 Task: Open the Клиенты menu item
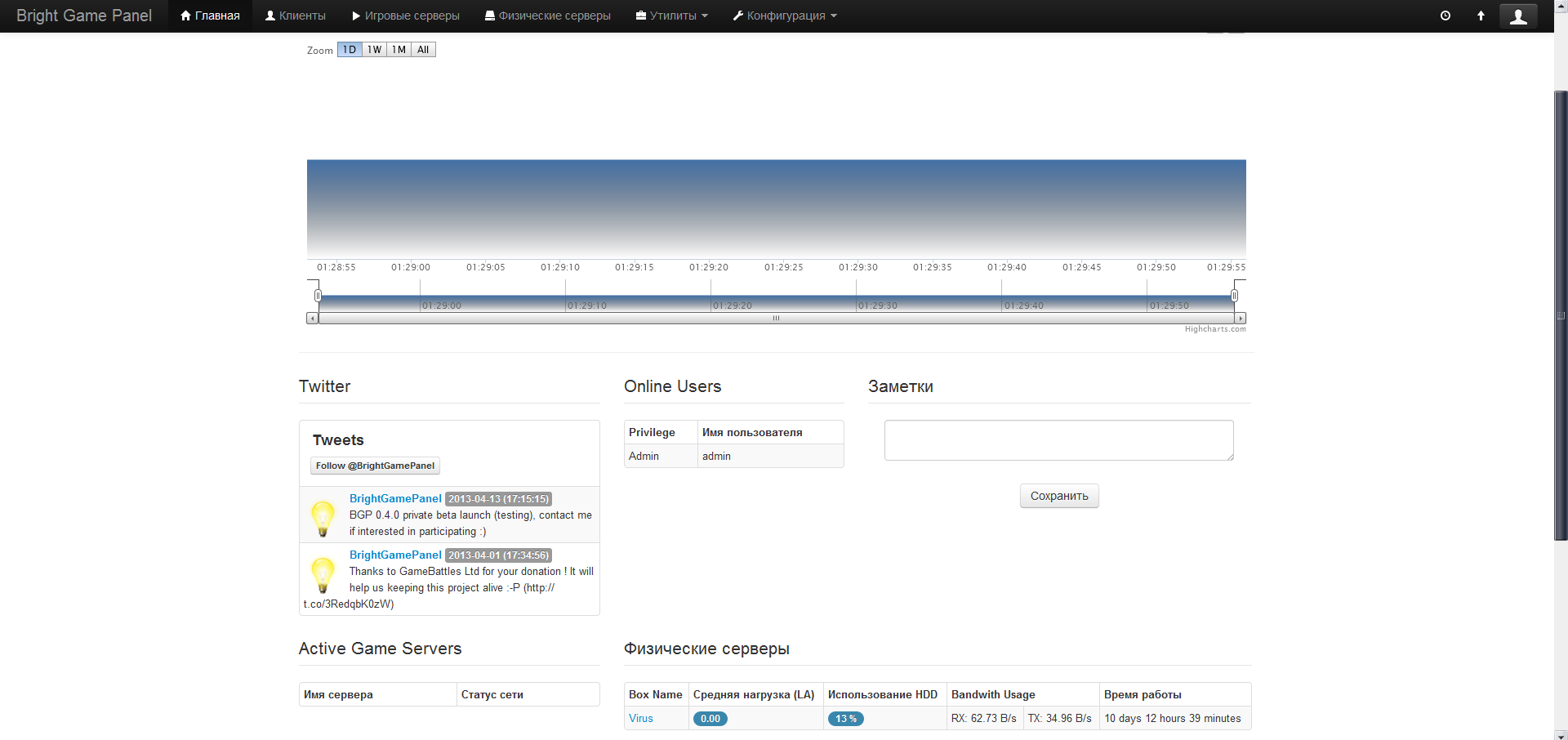pyautogui.click(x=295, y=16)
